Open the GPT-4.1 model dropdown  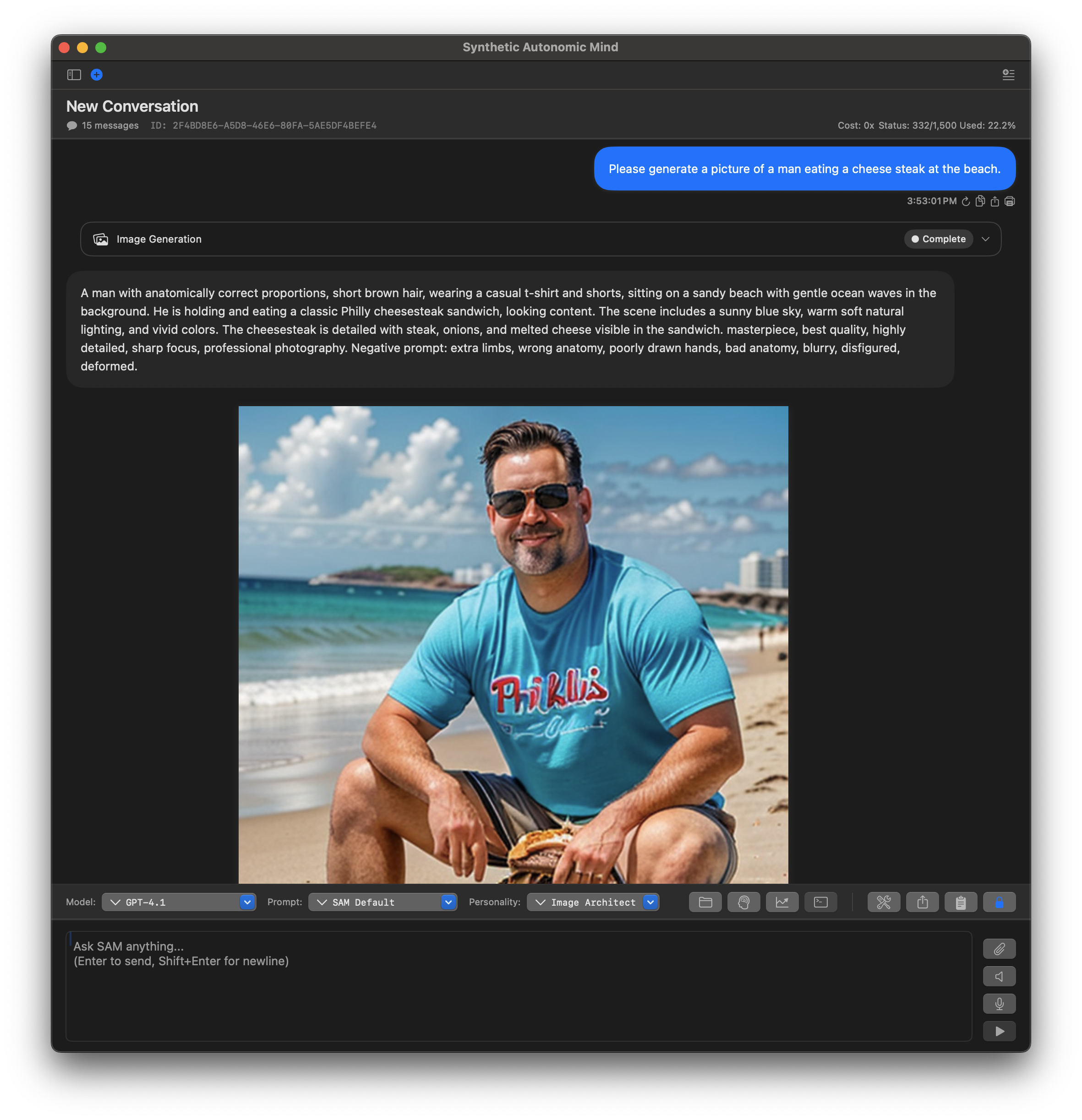coord(179,903)
